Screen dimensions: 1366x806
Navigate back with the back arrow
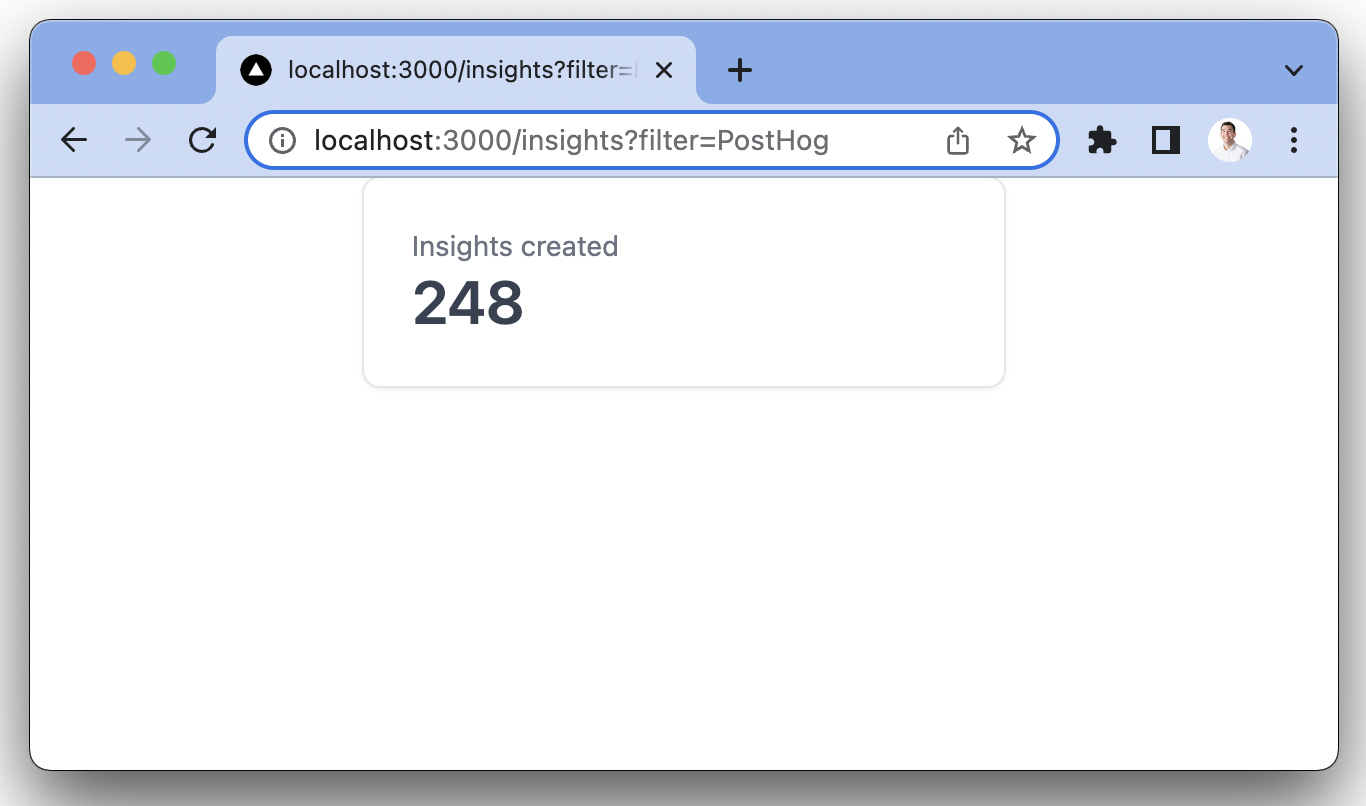[x=73, y=140]
